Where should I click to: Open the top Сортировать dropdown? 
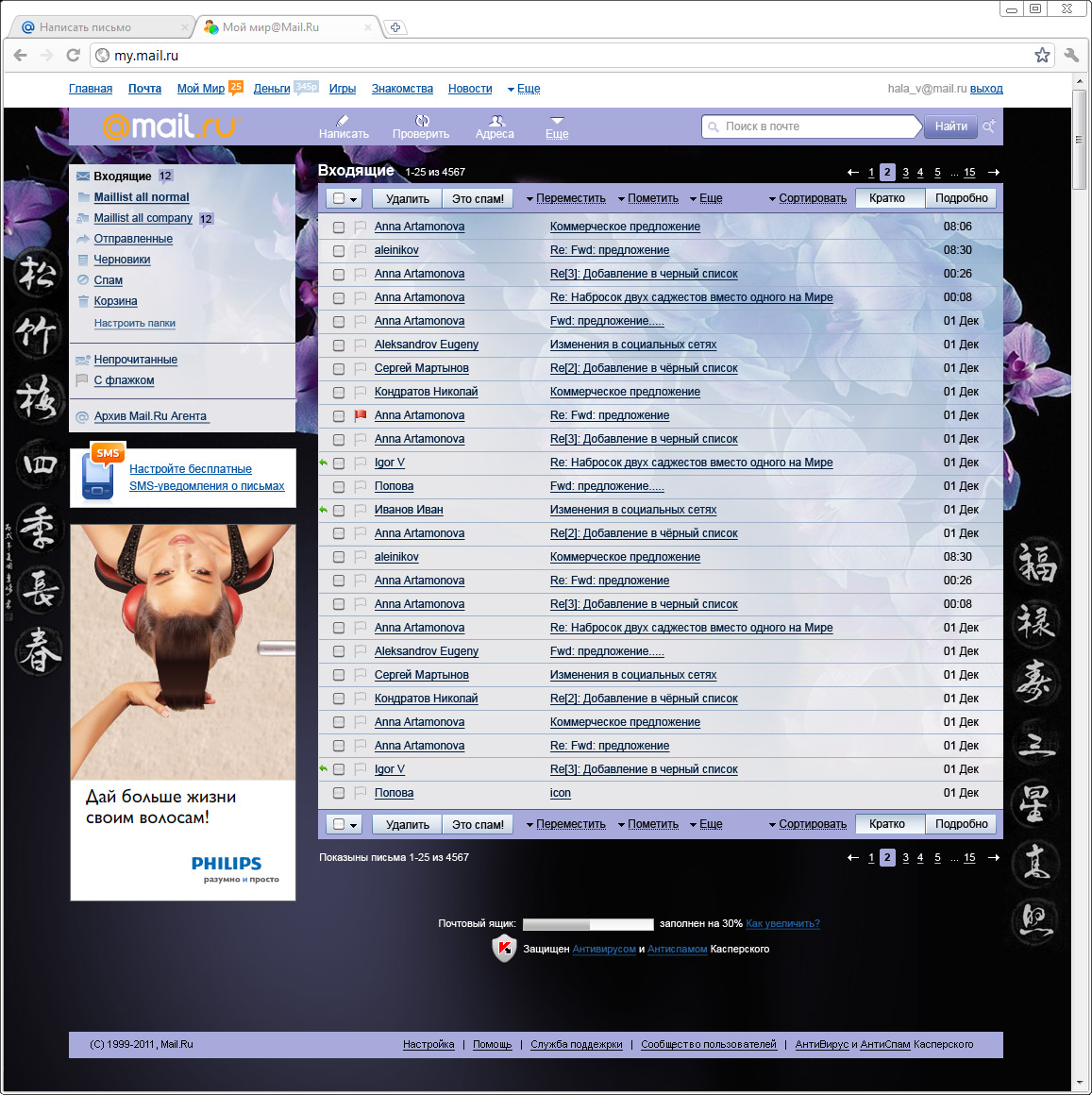[x=808, y=198]
